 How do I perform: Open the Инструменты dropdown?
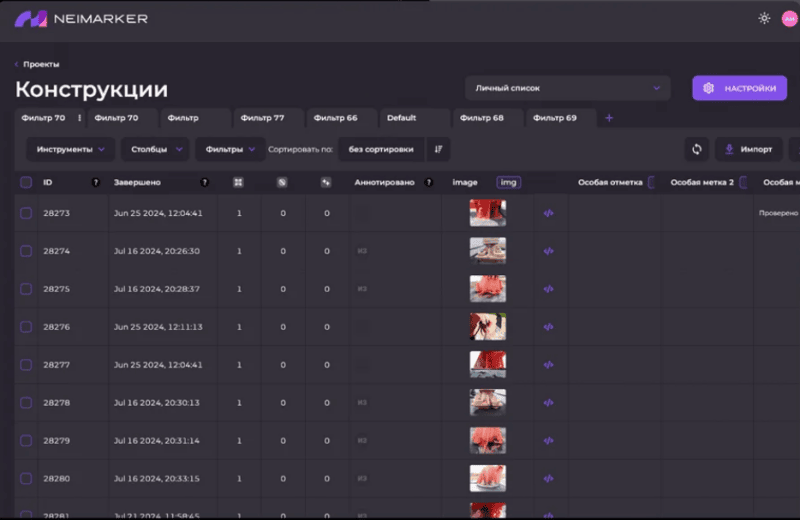pyautogui.click(x=70, y=149)
